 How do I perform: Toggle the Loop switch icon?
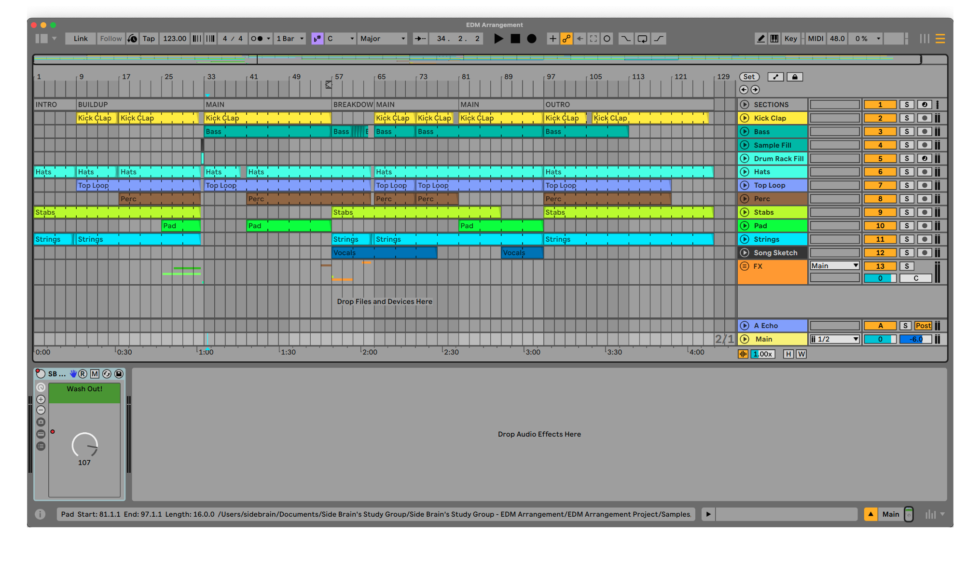coord(642,39)
